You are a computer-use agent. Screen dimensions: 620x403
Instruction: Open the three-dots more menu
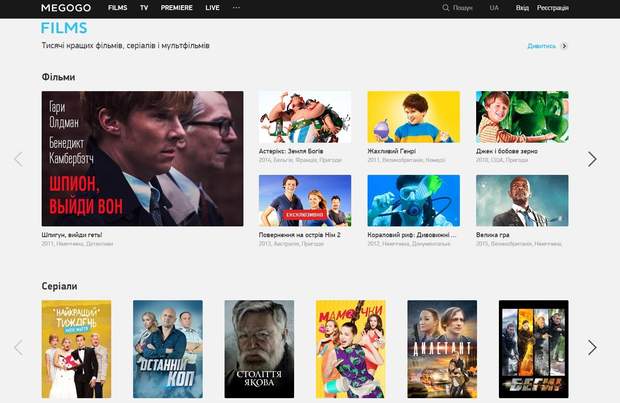point(236,7)
